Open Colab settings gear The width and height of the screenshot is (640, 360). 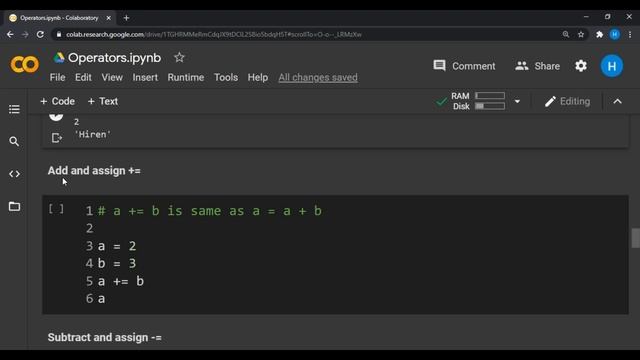click(x=581, y=66)
